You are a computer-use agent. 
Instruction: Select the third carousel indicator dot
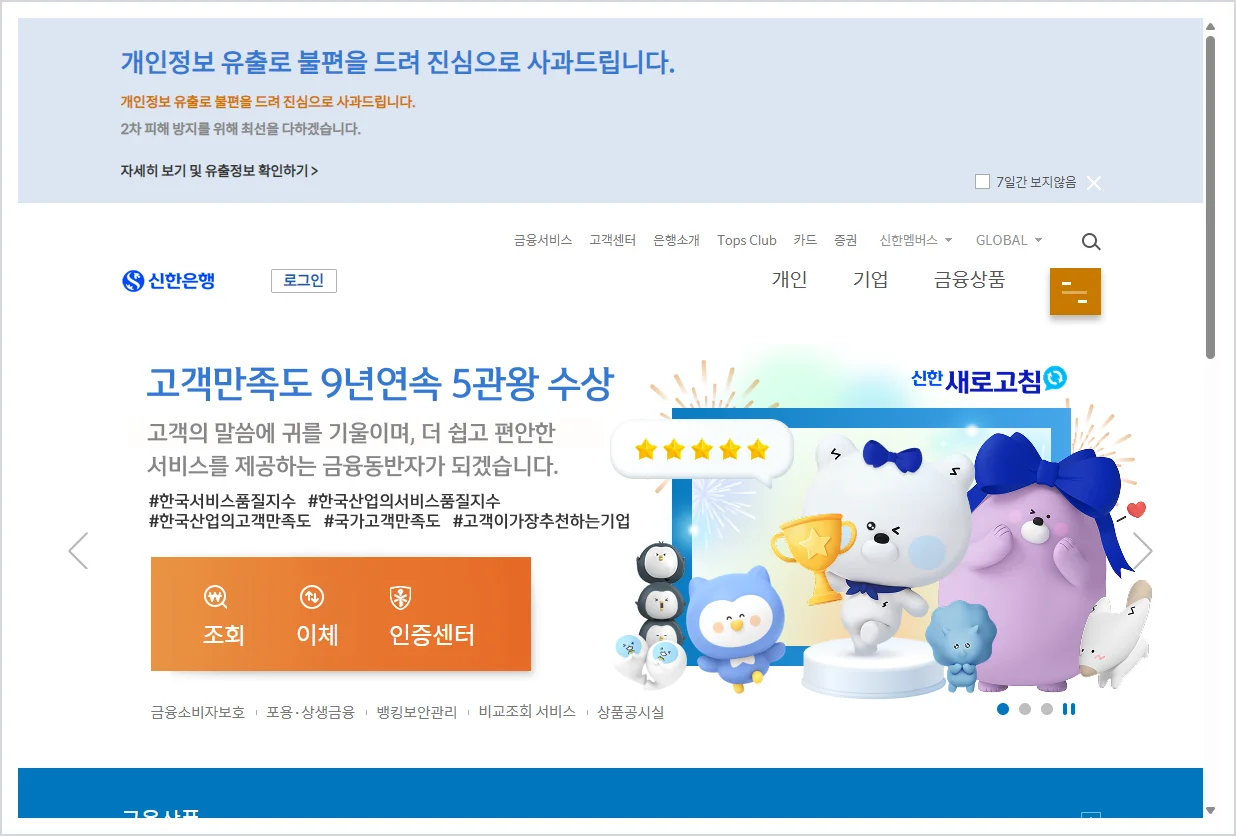tap(1047, 709)
